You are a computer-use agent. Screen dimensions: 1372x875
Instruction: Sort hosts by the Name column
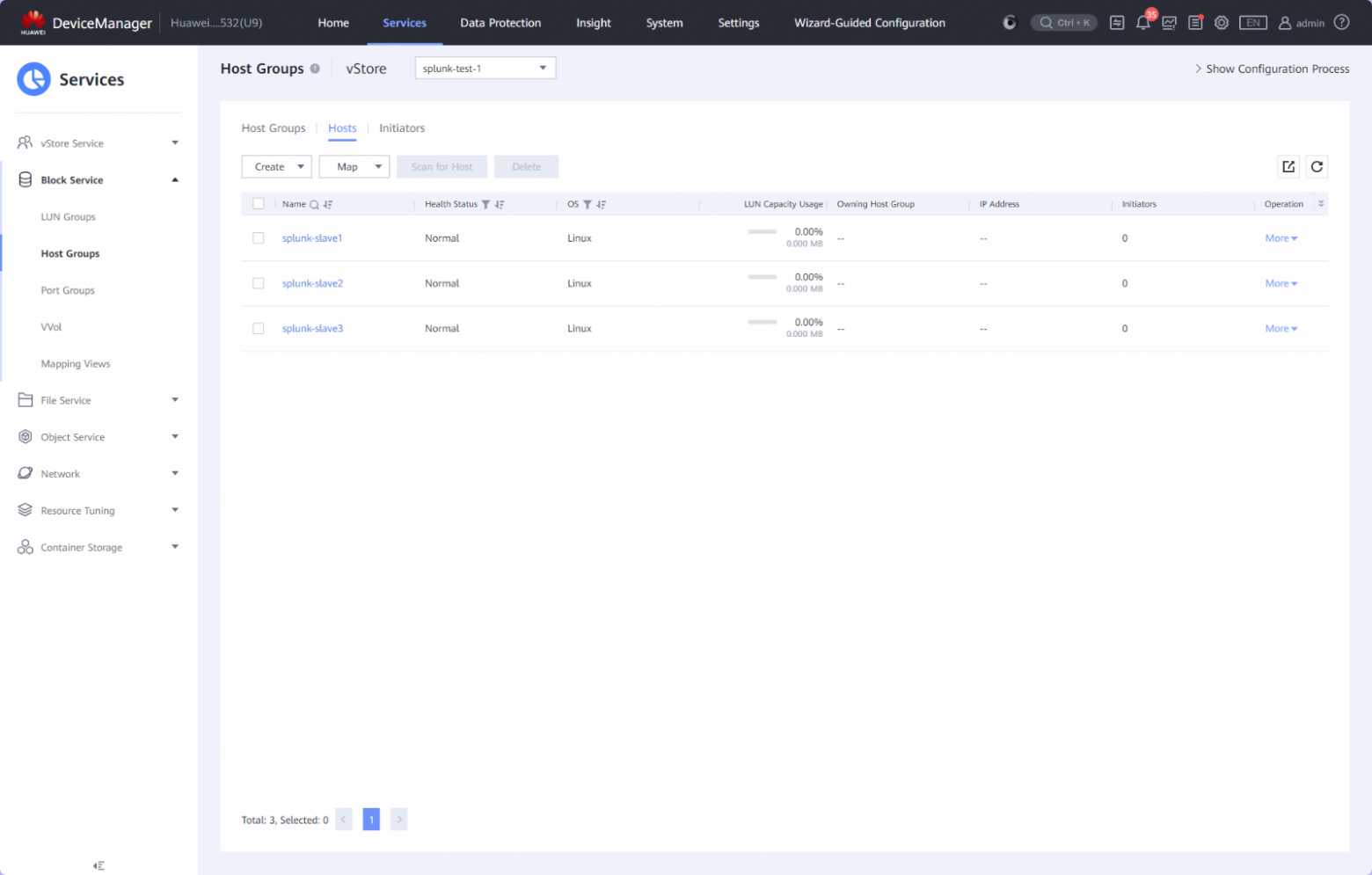click(x=328, y=205)
